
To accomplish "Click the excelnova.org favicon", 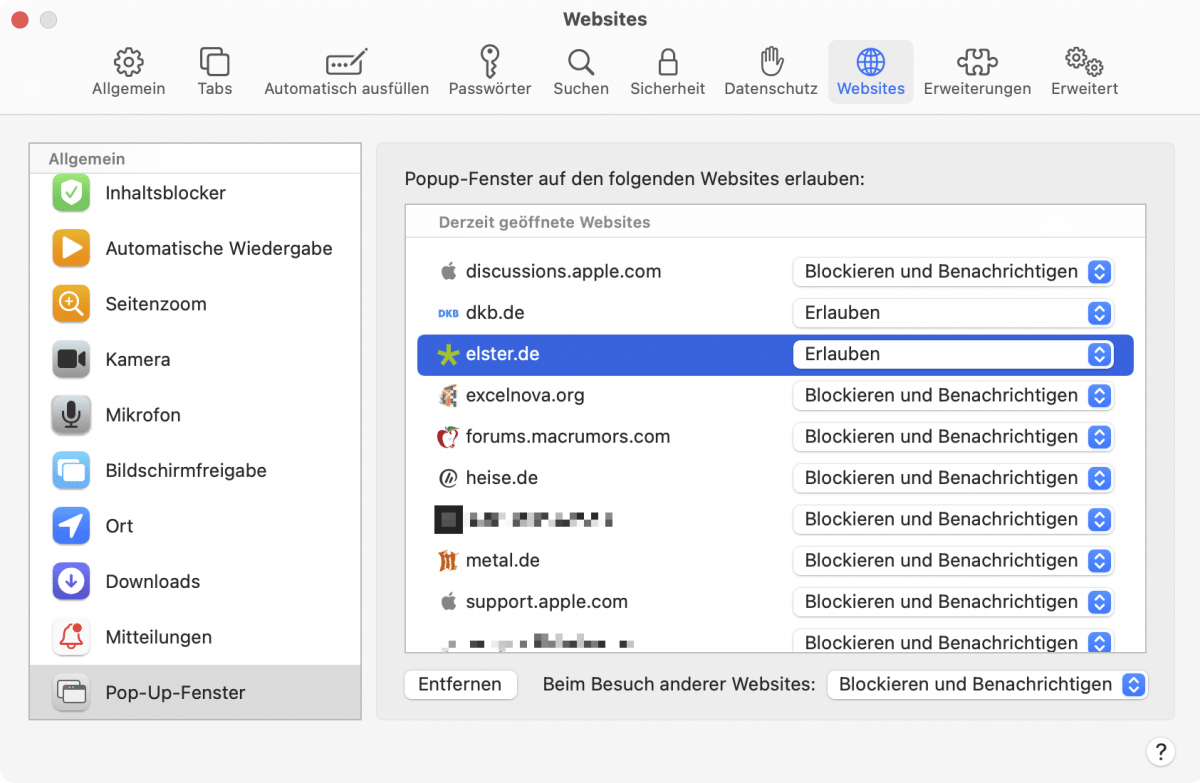I will coord(448,396).
